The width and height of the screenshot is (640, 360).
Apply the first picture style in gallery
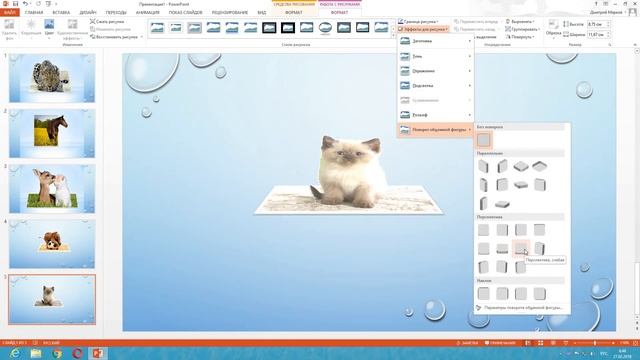tap(157, 28)
